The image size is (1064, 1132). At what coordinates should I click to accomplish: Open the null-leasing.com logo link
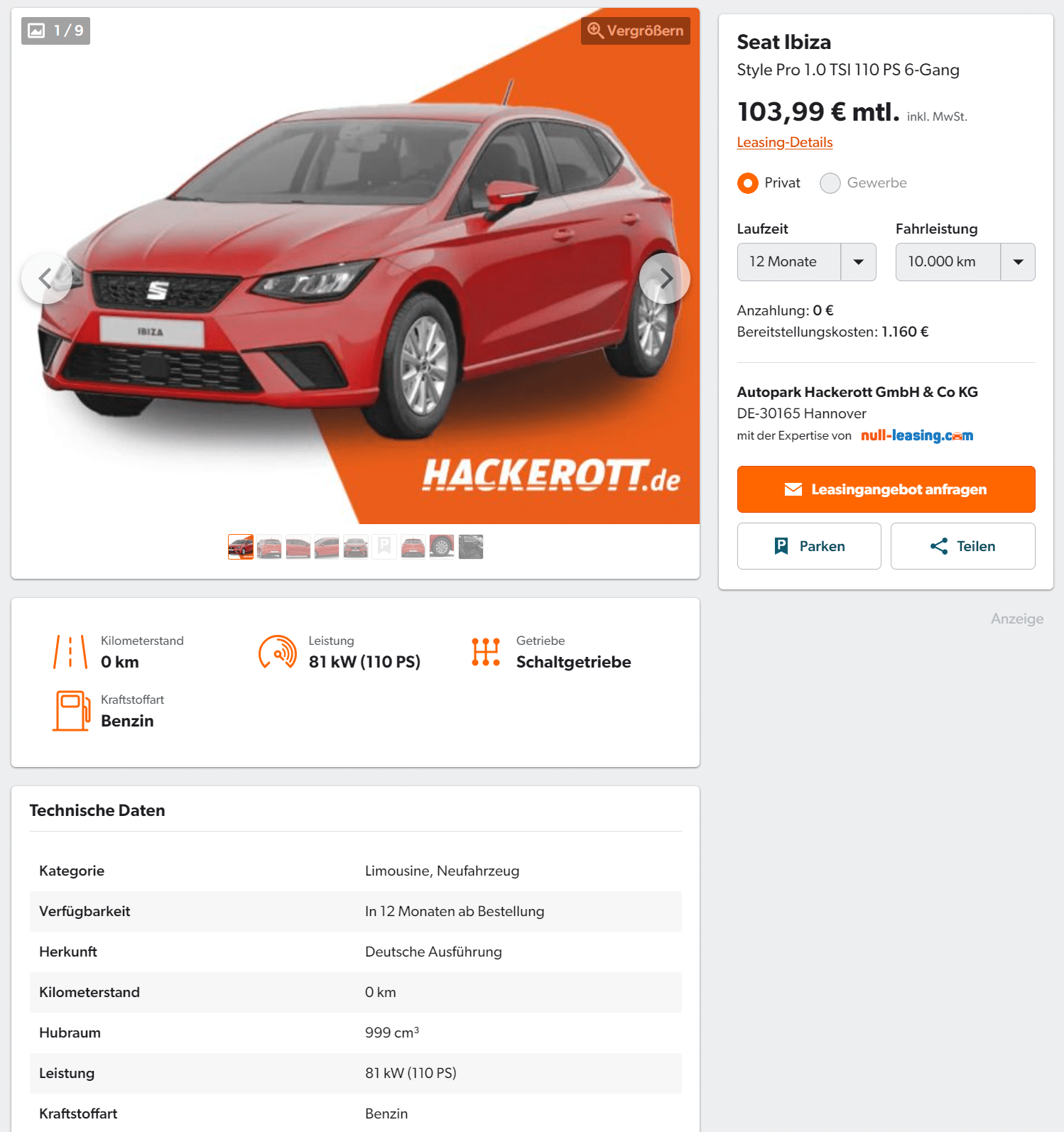(917, 435)
